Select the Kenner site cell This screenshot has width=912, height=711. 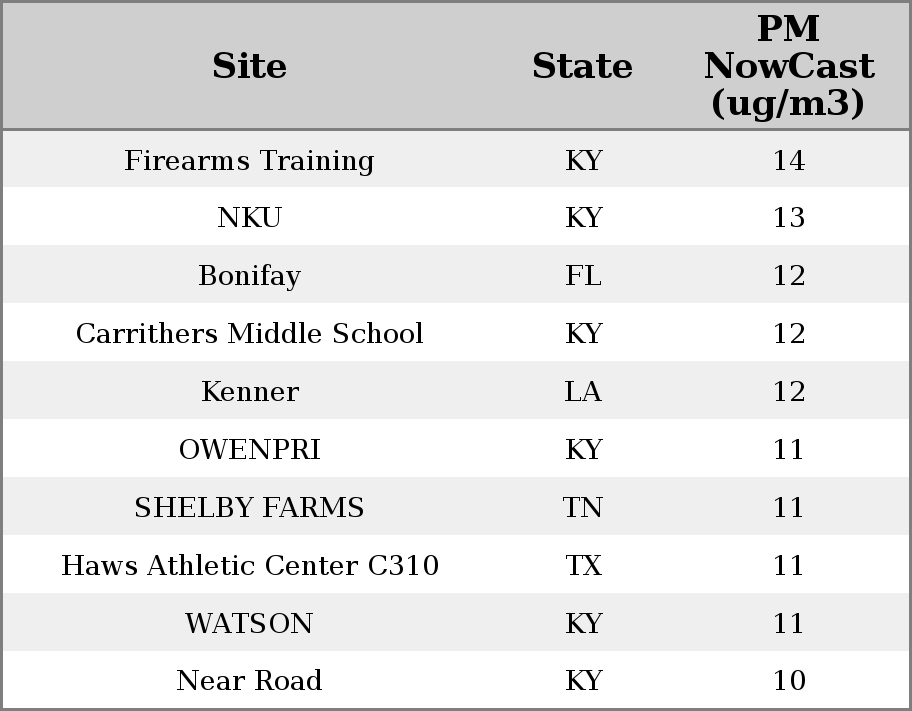[250, 392]
